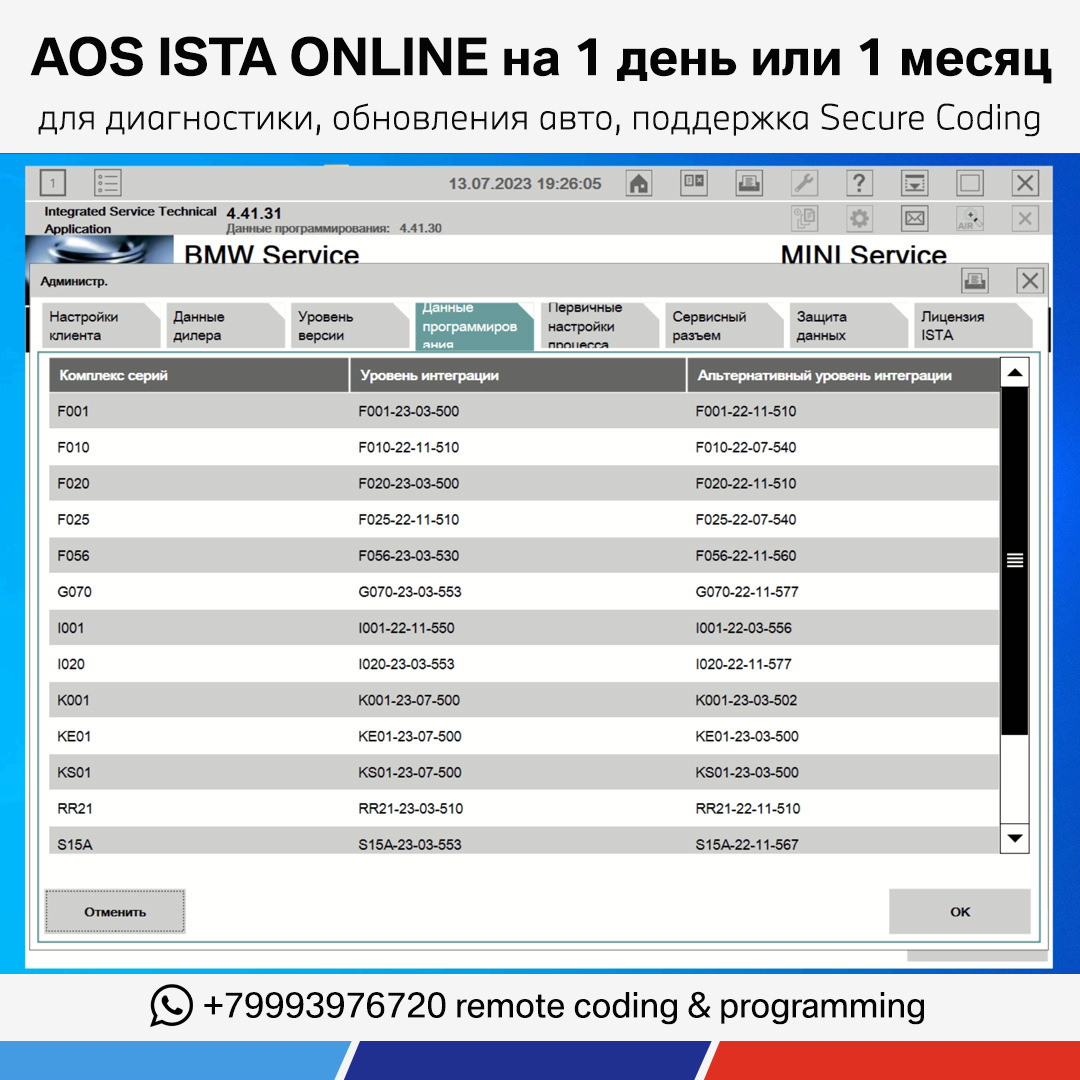
Task: Click the maximize window icon in top toolbar
Action: (969, 183)
